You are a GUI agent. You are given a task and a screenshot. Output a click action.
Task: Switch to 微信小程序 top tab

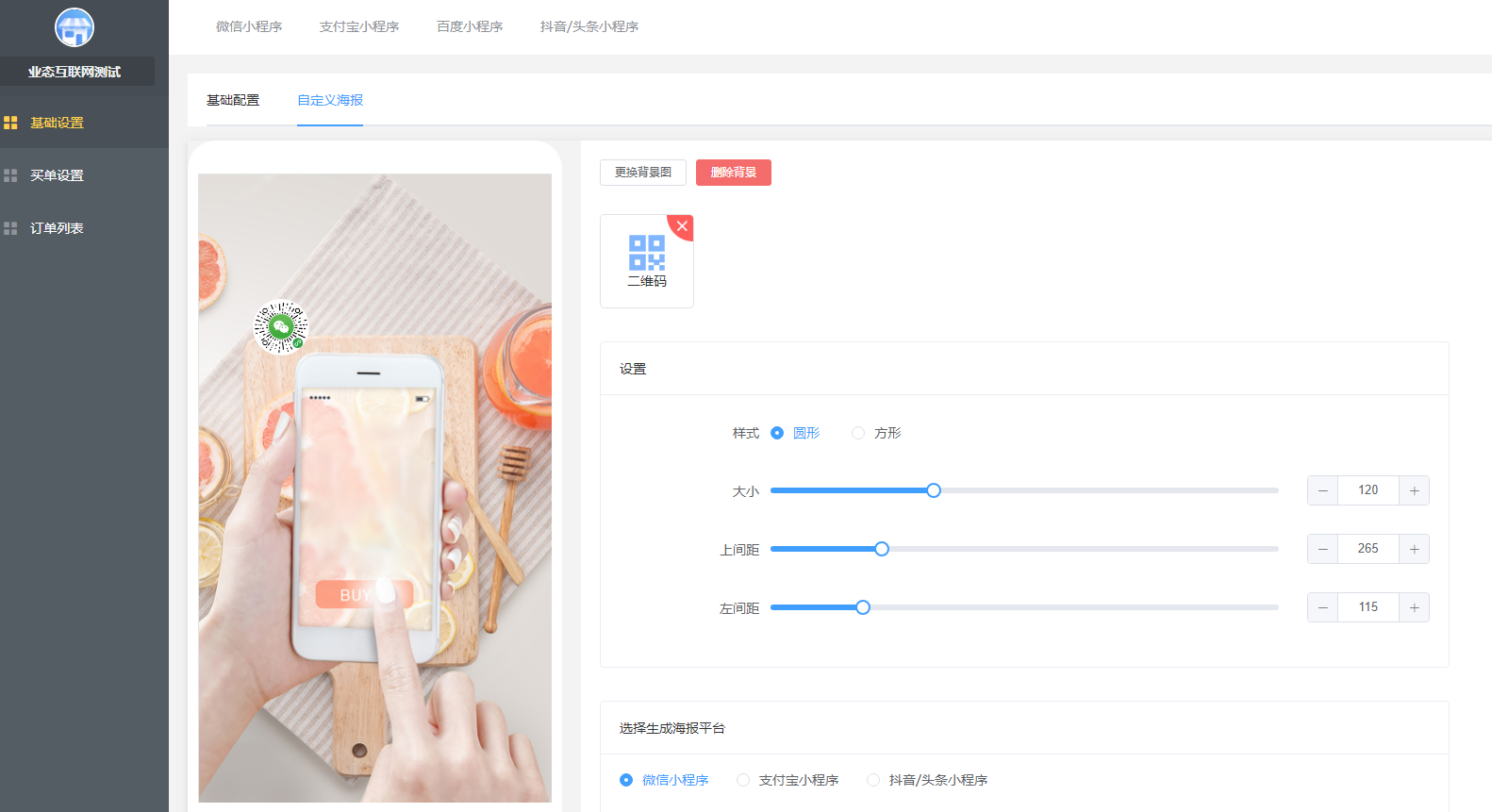tap(249, 26)
